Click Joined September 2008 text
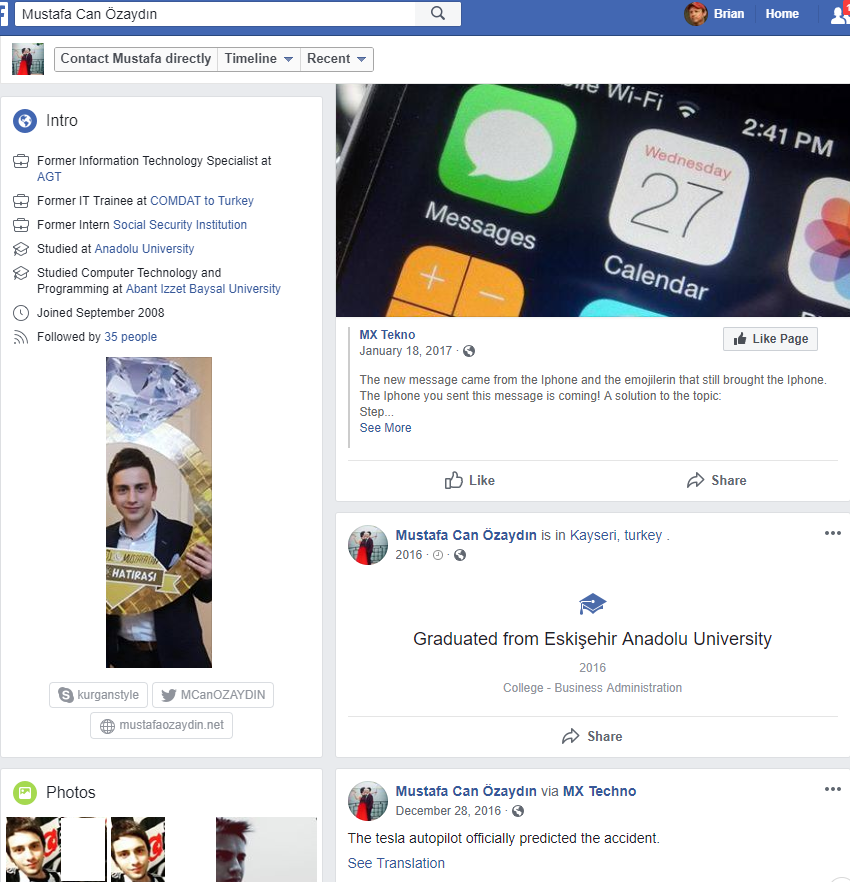This screenshot has width=850, height=882. [101, 313]
